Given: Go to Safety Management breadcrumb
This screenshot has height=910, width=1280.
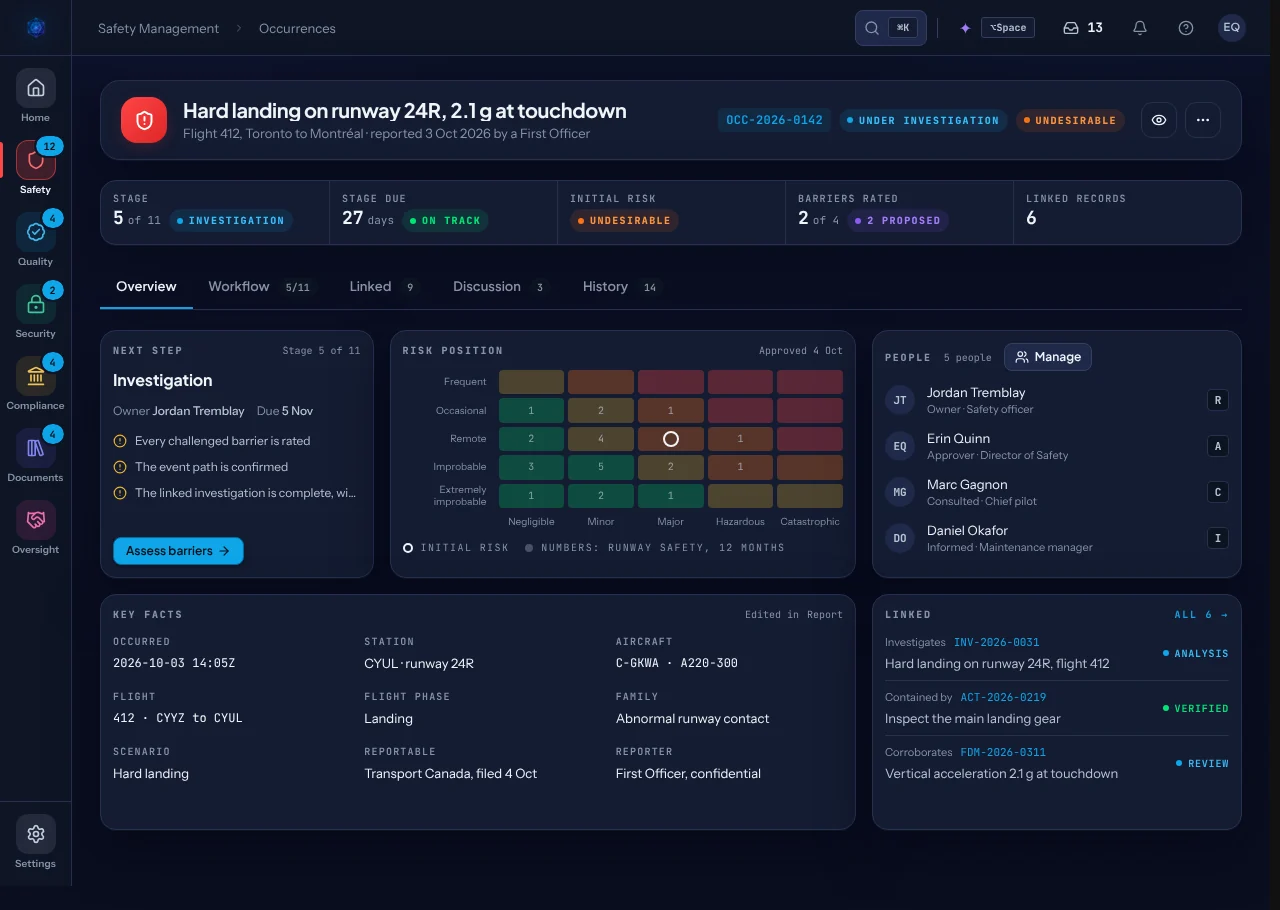Looking at the screenshot, I should click(158, 28).
